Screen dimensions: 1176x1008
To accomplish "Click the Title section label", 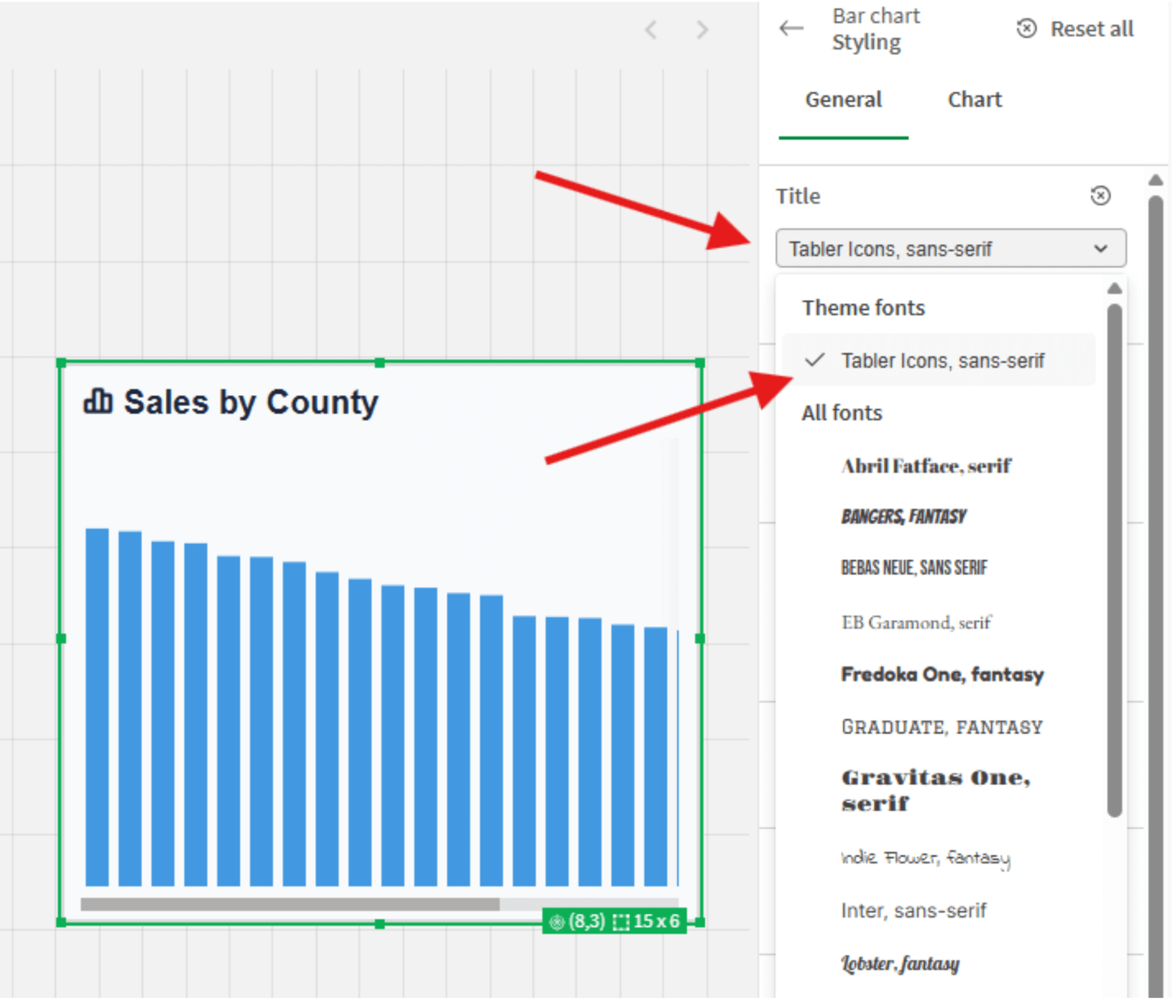I will pyautogui.click(x=798, y=196).
